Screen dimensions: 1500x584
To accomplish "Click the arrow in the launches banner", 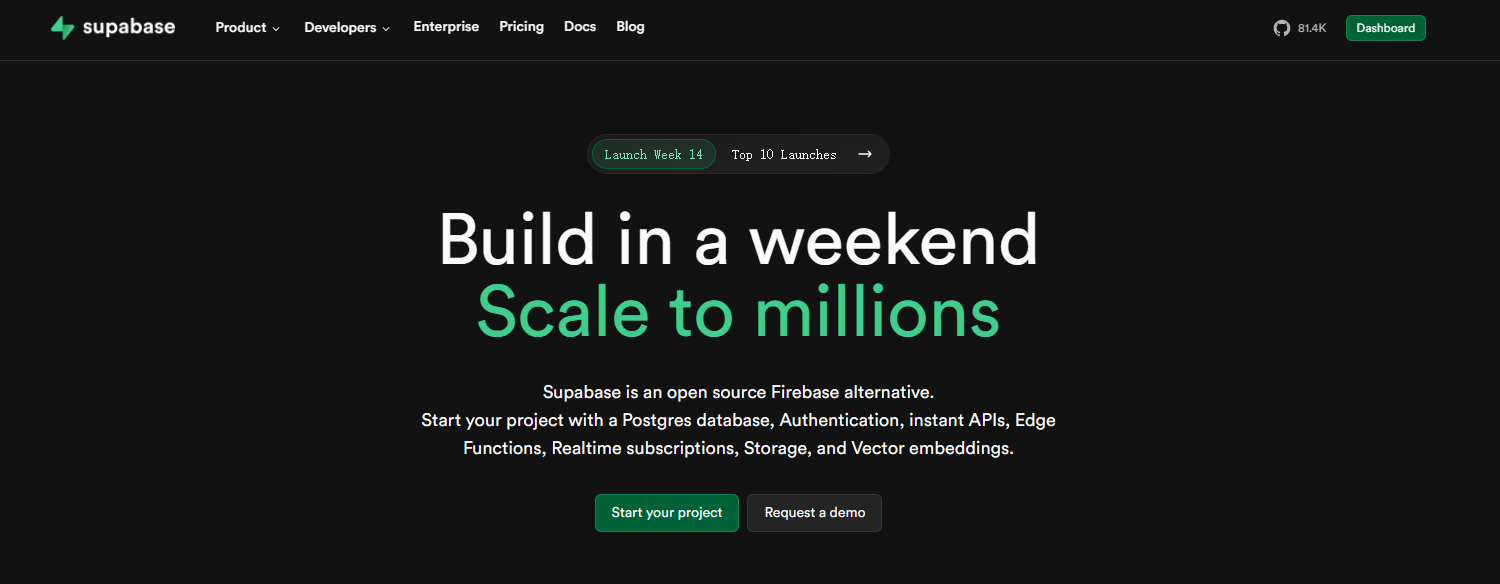I will coord(865,154).
